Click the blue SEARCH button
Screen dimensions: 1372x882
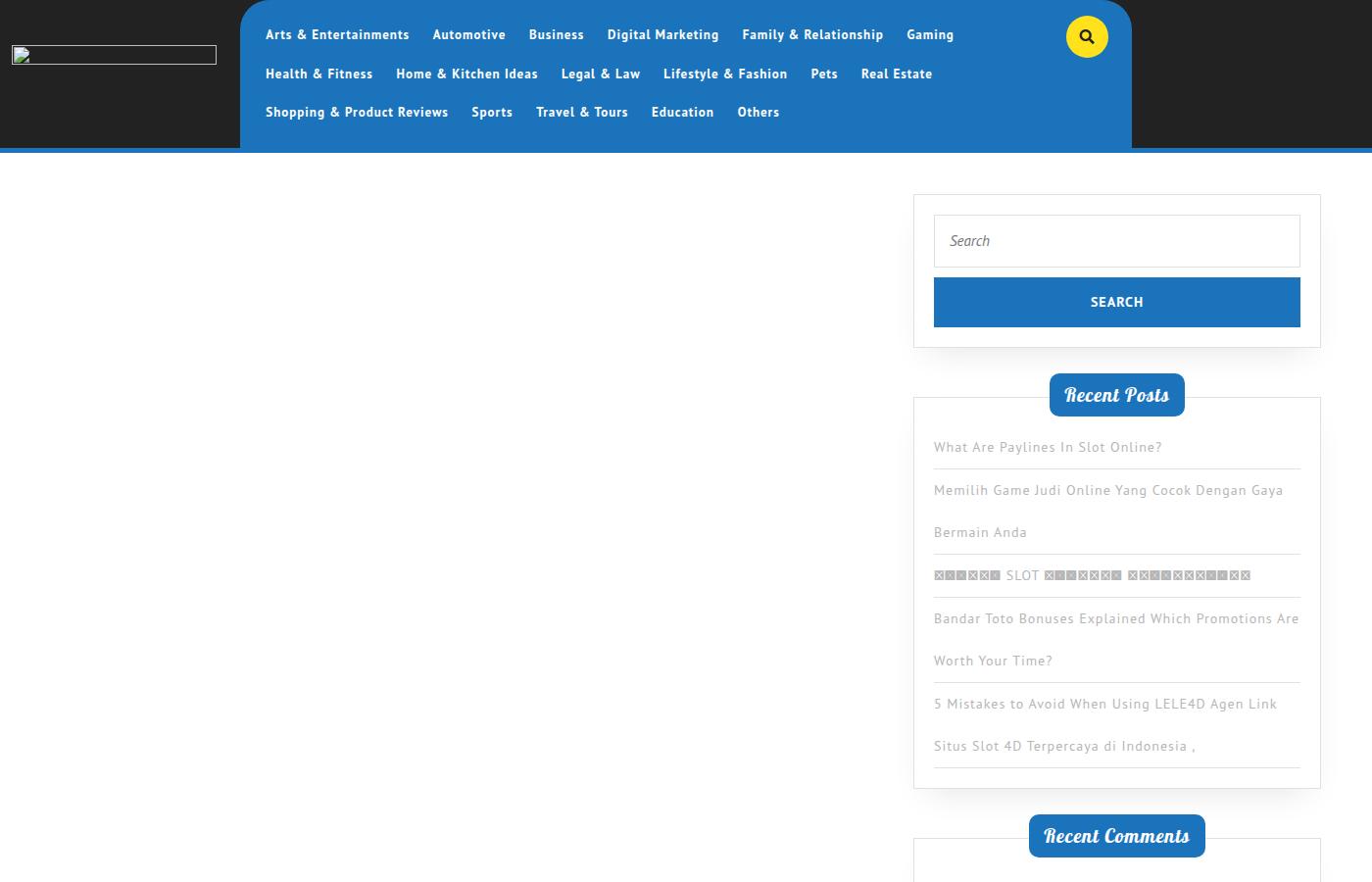[1117, 302]
